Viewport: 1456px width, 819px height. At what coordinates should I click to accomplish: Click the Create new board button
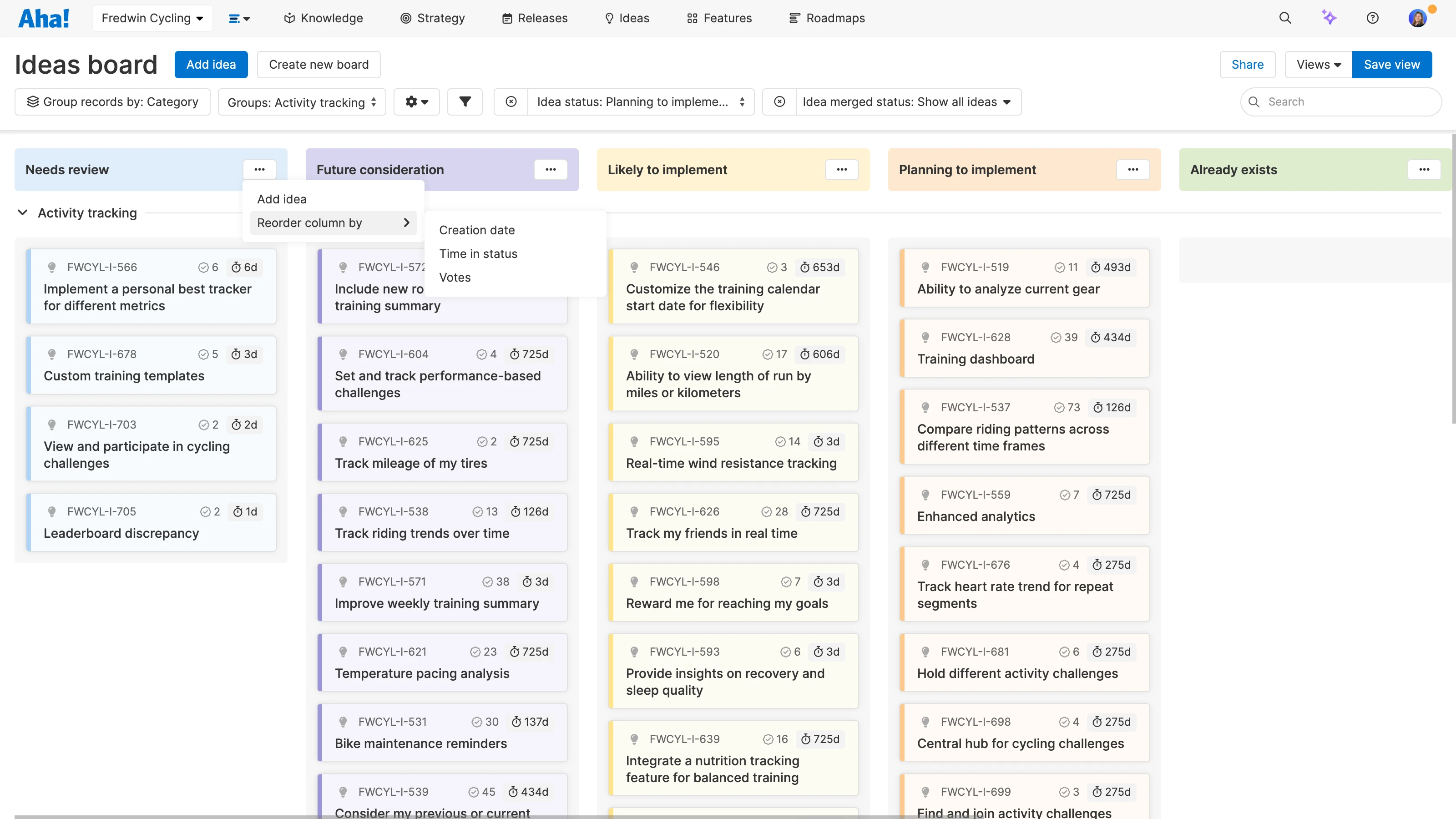click(318, 65)
